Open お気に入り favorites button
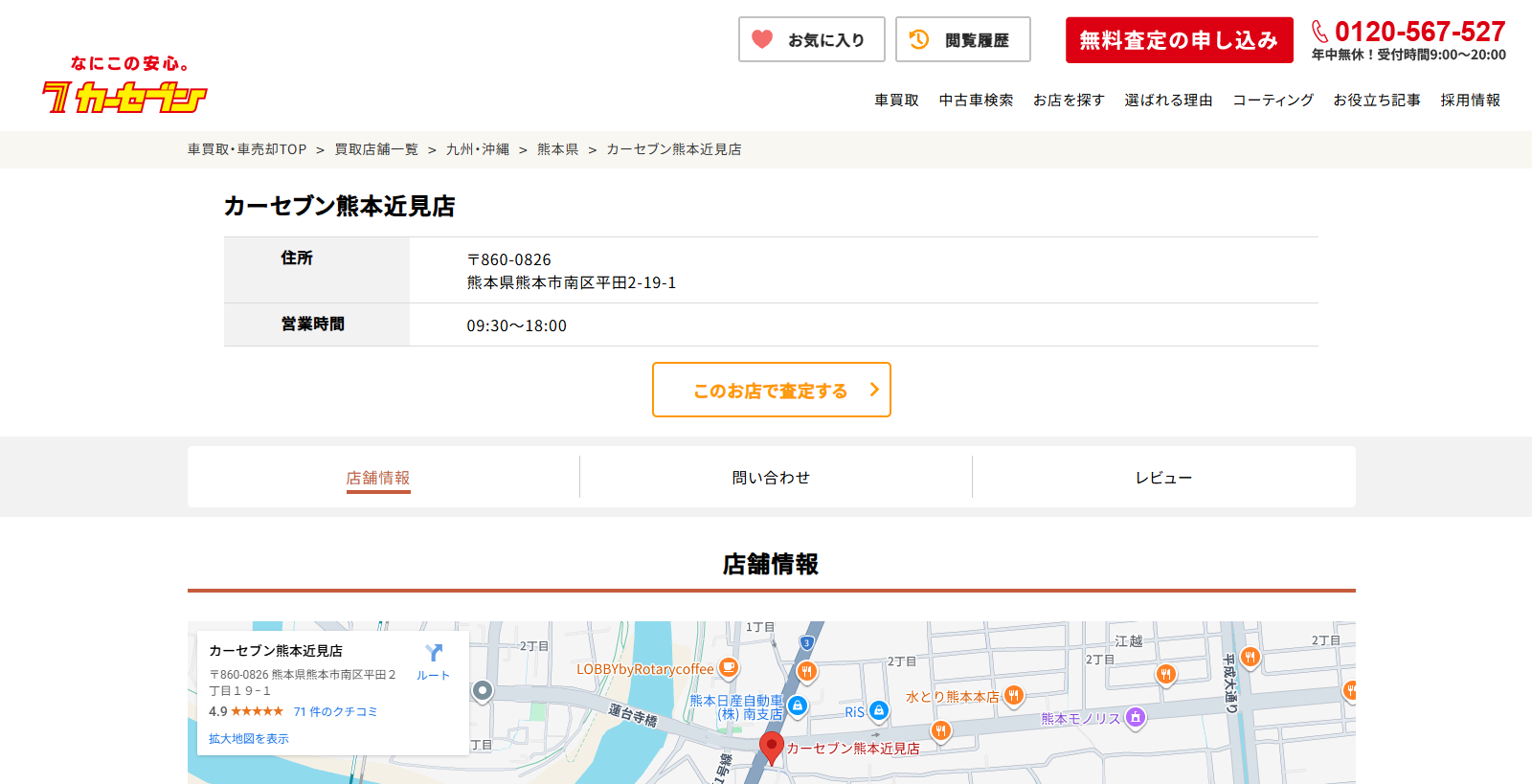 (812, 39)
